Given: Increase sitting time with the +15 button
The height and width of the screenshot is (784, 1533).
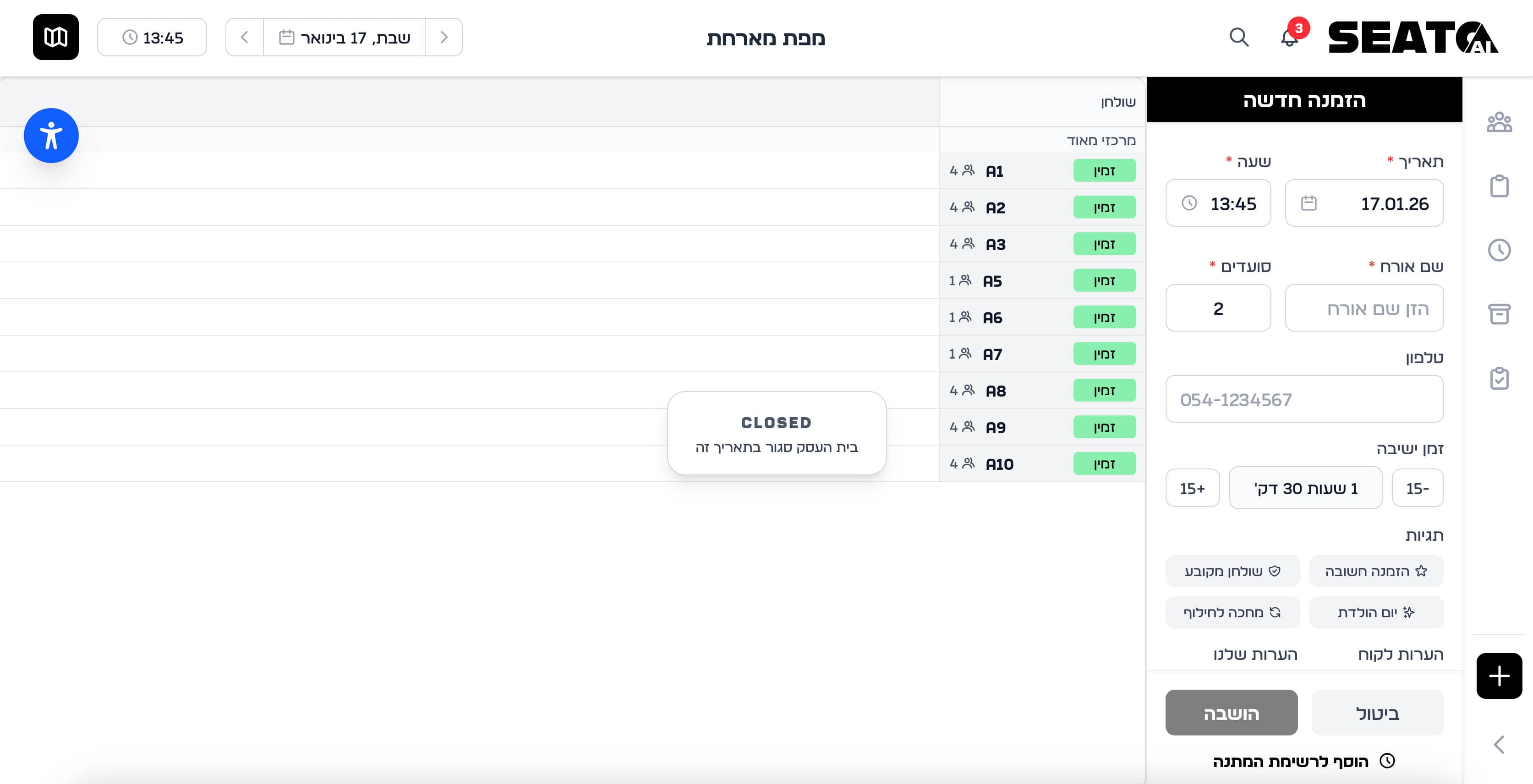Looking at the screenshot, I should point(1193,488).
